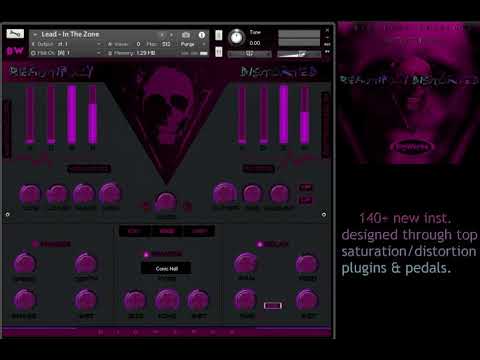Toggle the aux sends button in the header
The image size is (480, 360).
coord(327,44)
